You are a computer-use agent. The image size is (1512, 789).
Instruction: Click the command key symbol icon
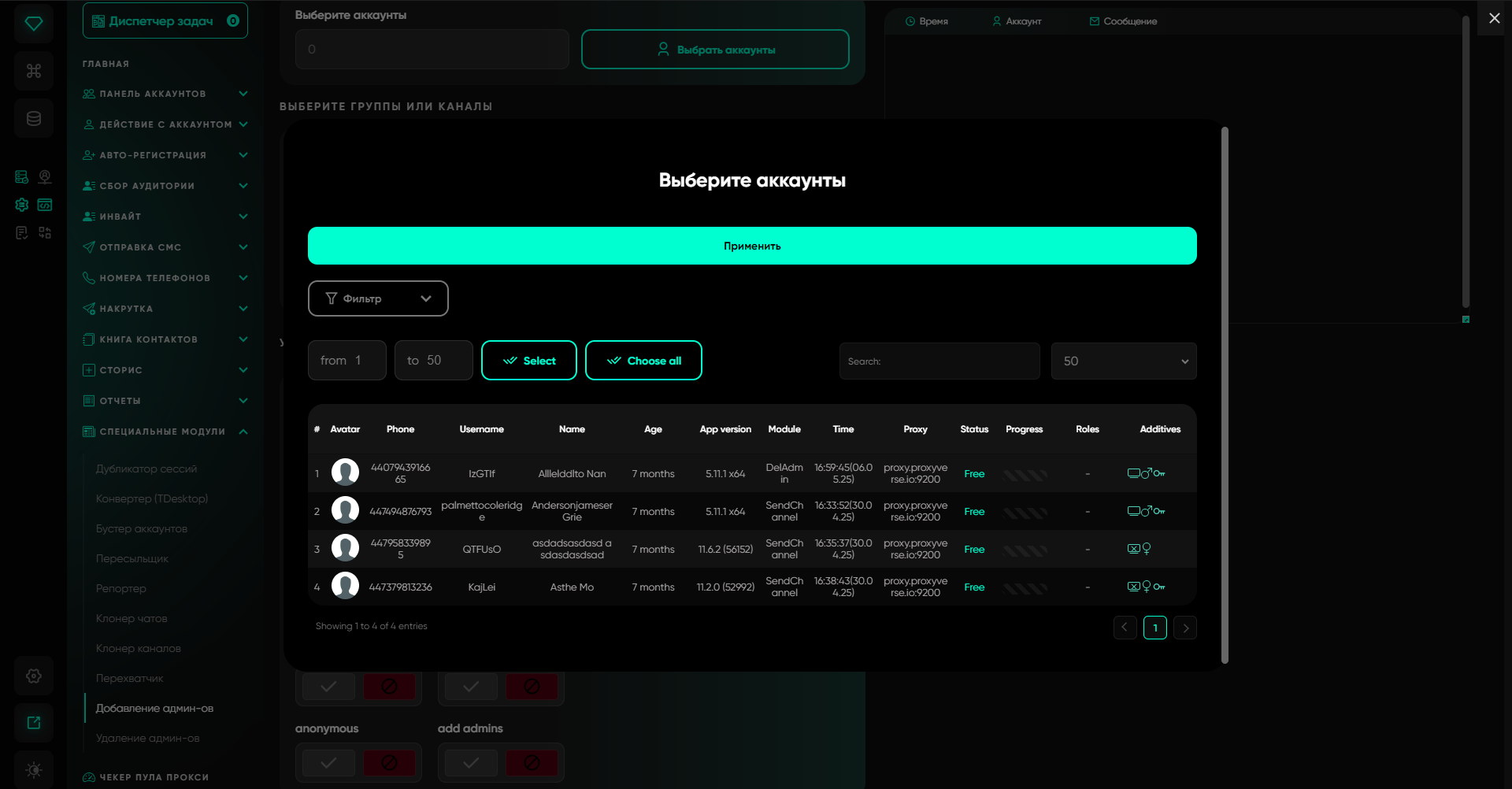click(33, 71)
